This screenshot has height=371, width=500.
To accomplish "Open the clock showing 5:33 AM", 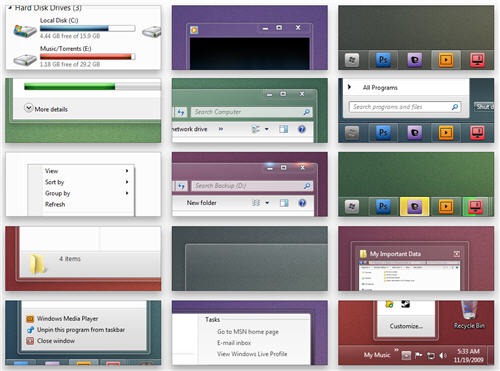I will tap(468, 355).
